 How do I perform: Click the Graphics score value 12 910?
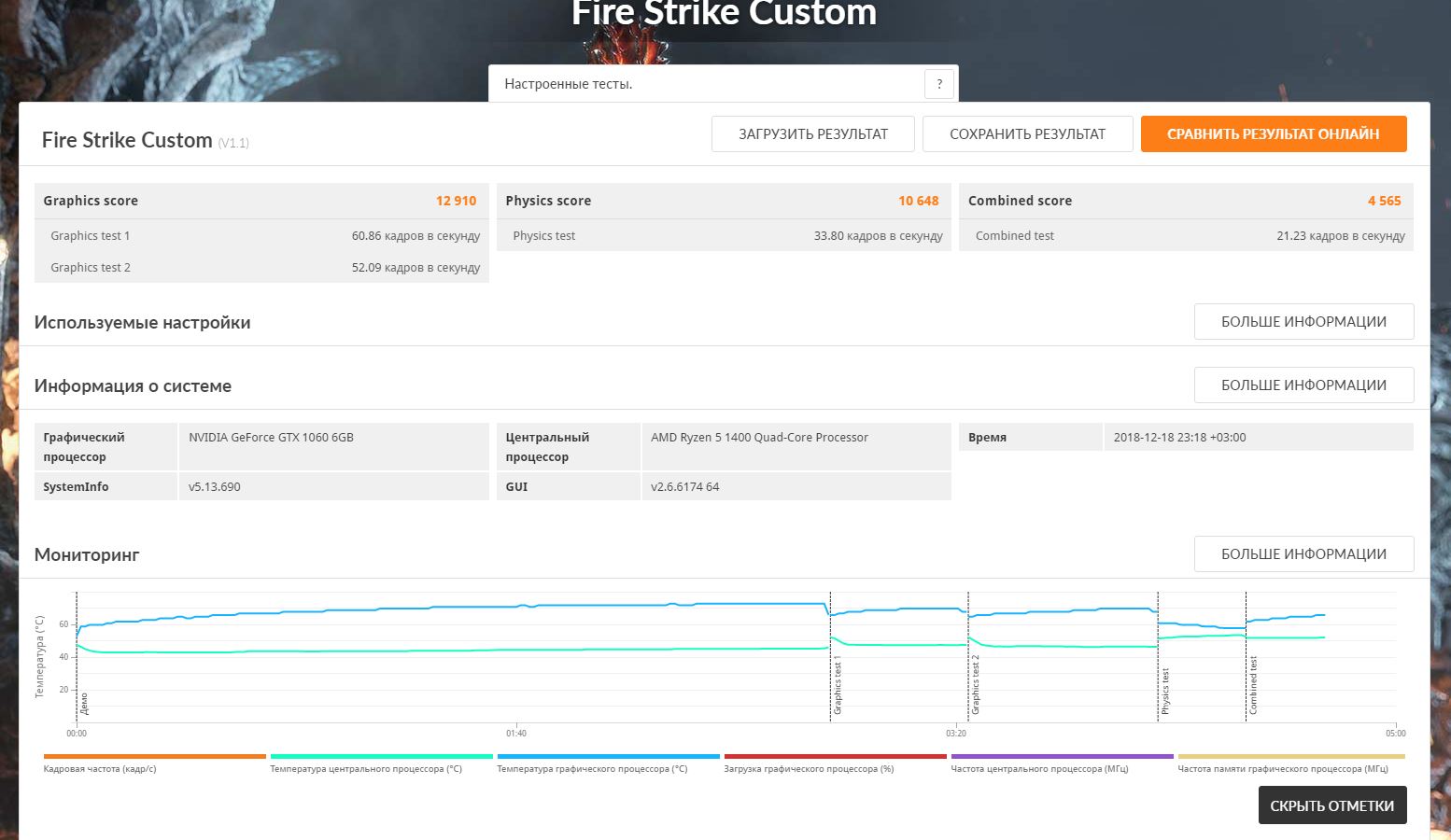coord(456,201)
